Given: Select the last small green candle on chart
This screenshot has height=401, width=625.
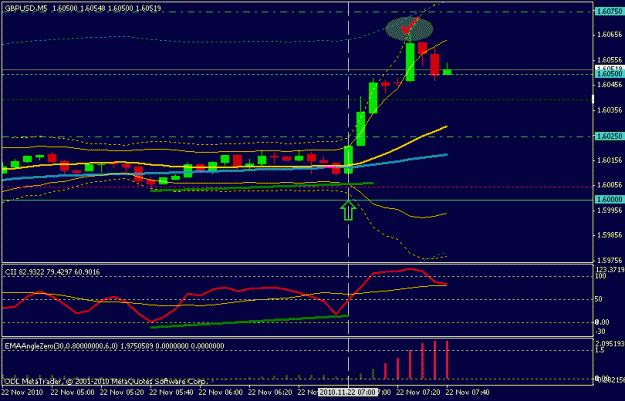Looking at the screenshot, I should [447, 71].
